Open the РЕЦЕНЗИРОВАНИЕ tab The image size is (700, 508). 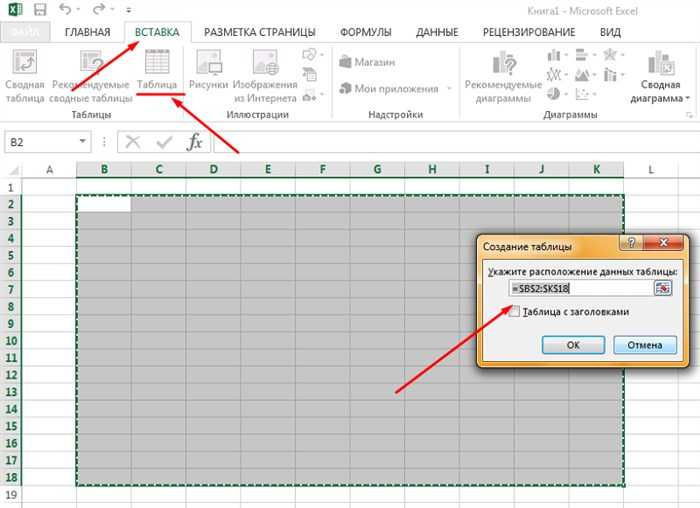tap(529, 32)
